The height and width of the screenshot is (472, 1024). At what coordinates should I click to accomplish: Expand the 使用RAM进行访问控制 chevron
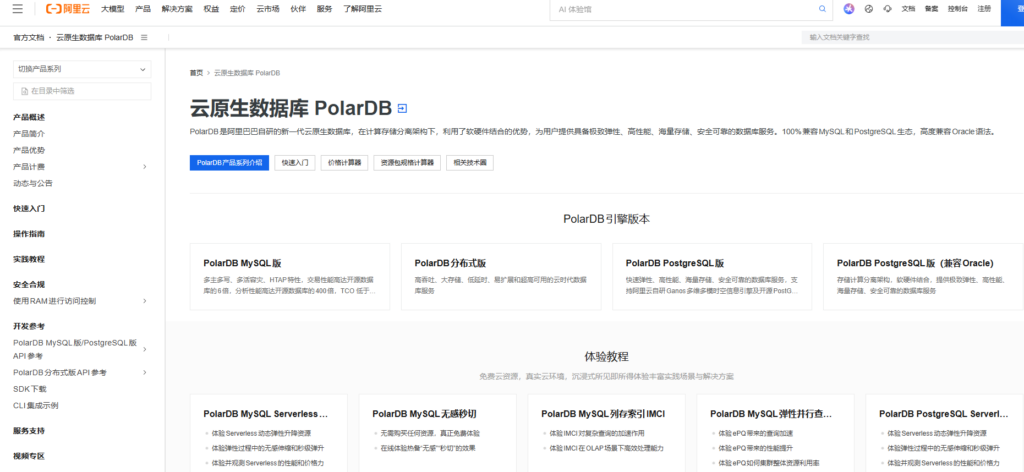144,301
